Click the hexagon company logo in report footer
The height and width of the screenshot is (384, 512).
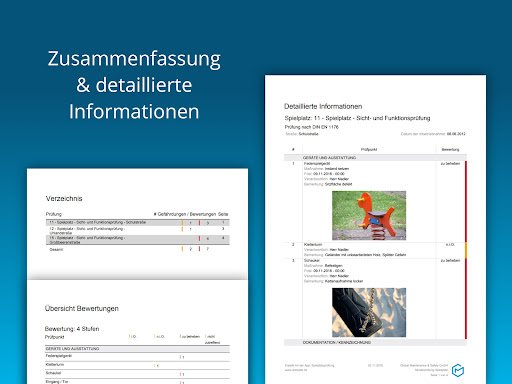(458, 370)
